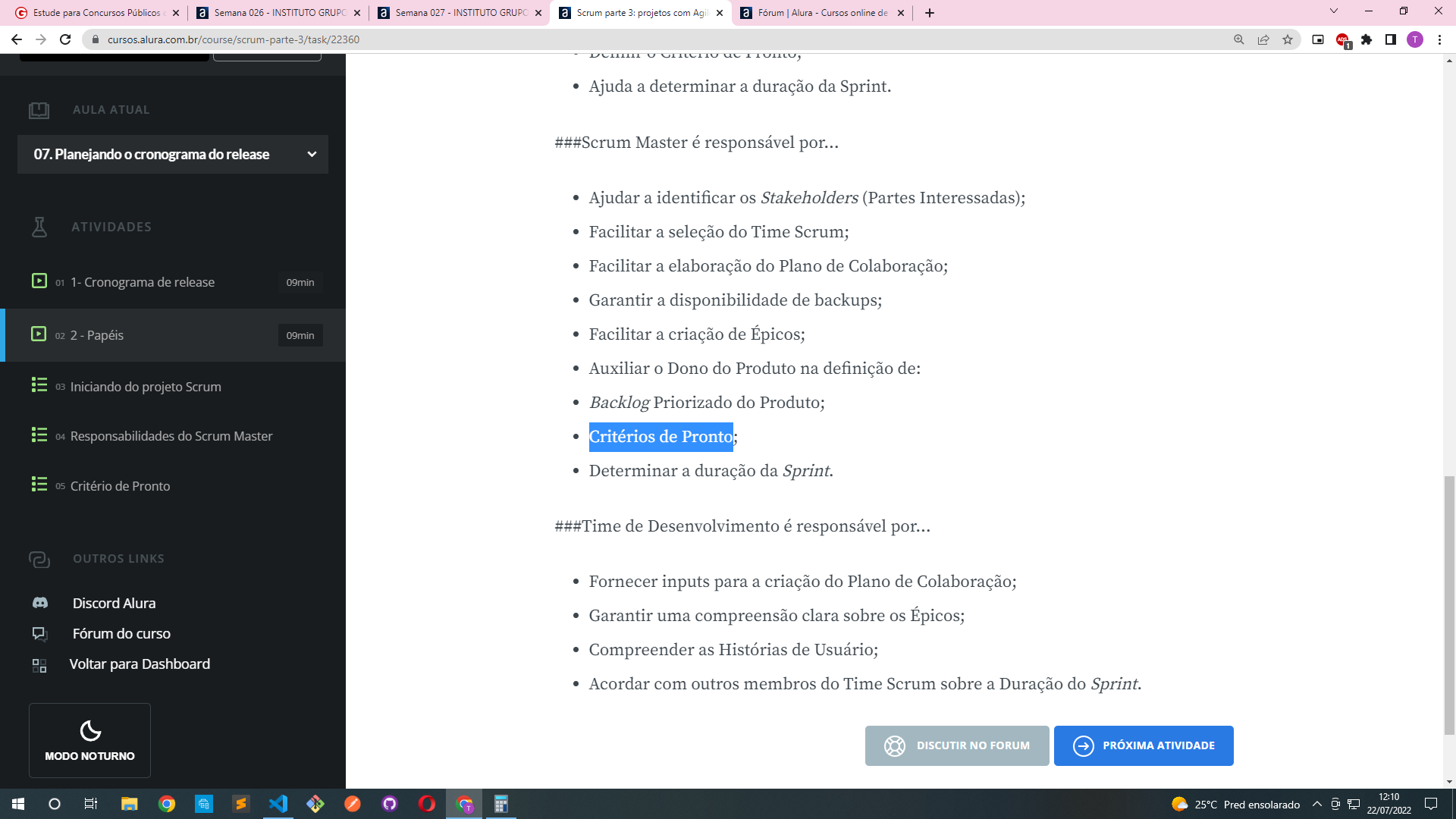The width and height of the screenshot is (1456, 819).
Task: Click site lock icon in address bar
Action: coord(96,39)
